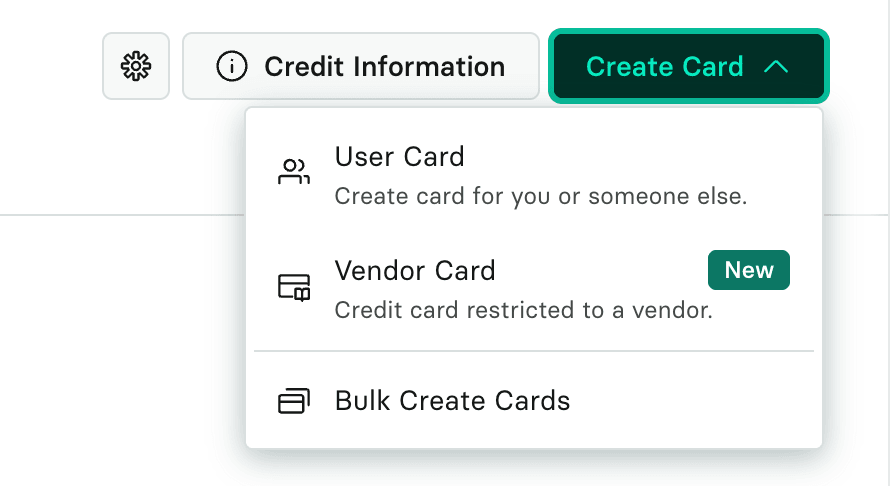Click the divider line above Bulk Create Cards

point(534,351)
